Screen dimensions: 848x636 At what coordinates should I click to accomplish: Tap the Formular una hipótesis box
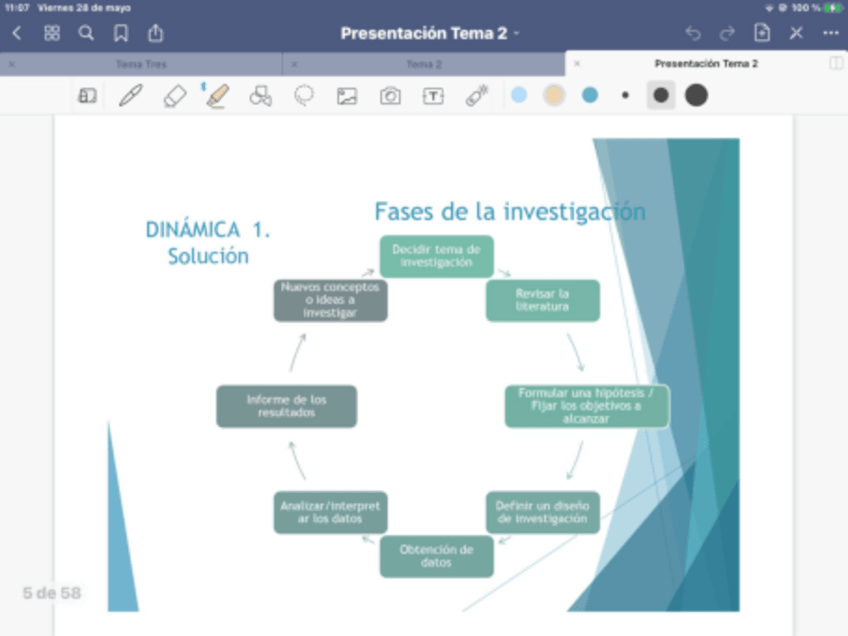click(587, 406)
